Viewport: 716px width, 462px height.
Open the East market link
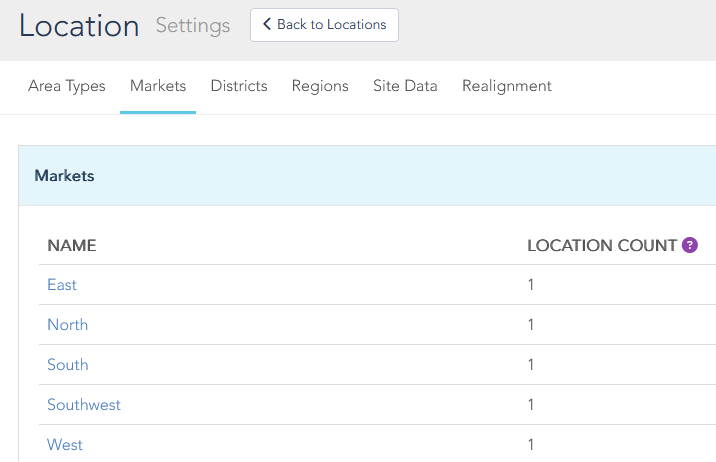click(x=62, y=285)
